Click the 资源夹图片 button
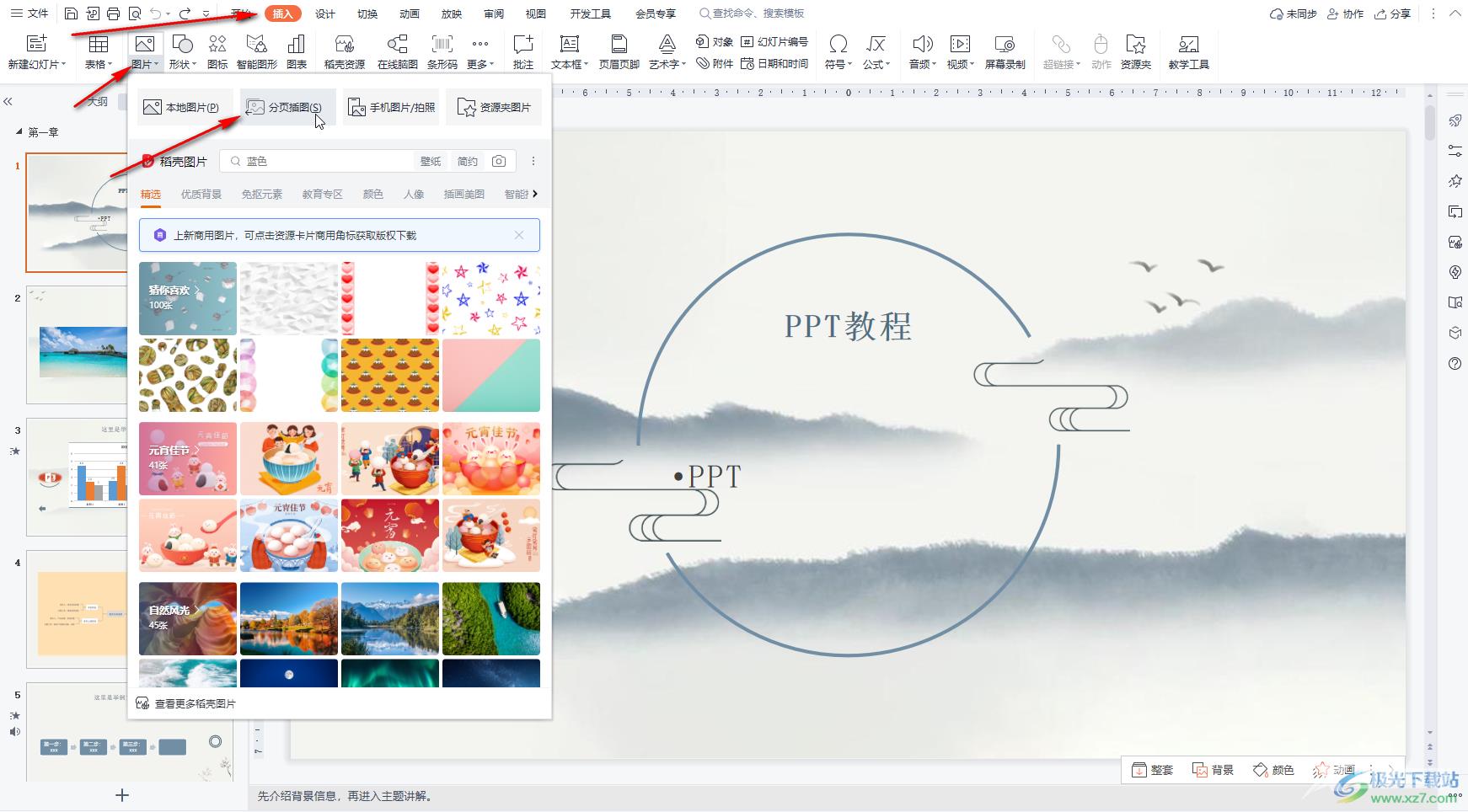Image resolution: width=1468 pixels, height=812 pixels. (494, 107)
